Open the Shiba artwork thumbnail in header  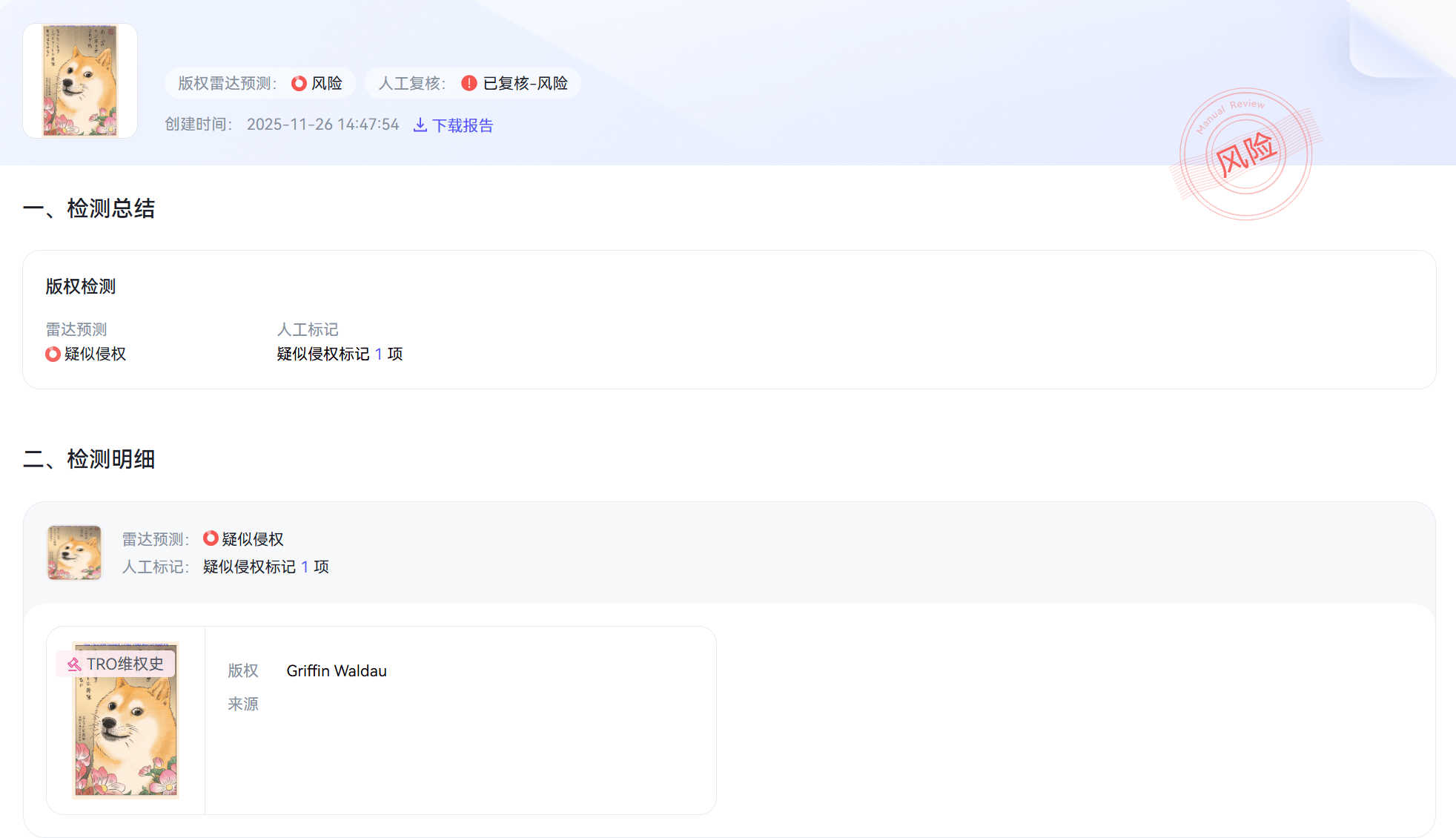[x=80, y=81]
